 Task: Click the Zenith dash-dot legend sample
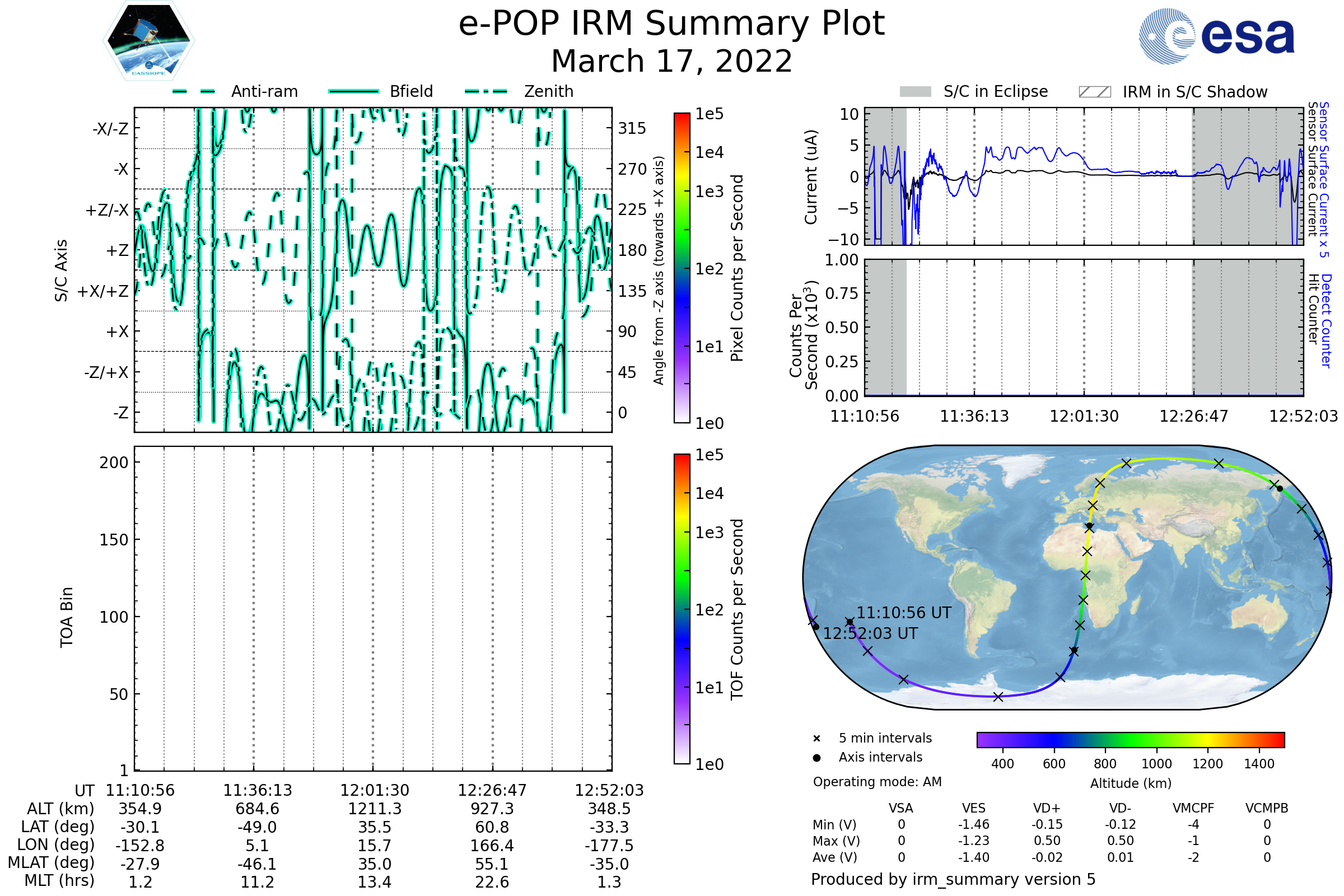point(486,91)
